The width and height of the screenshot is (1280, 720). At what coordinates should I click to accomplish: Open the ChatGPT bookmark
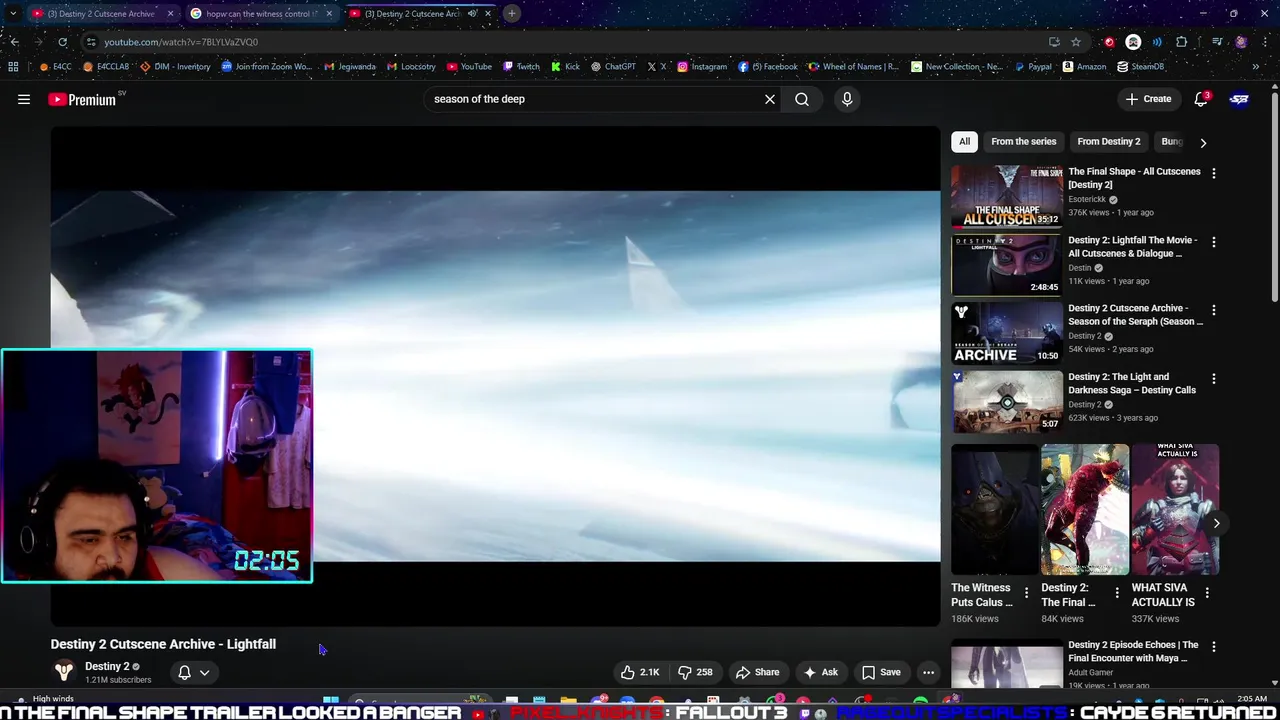[613, 67]
